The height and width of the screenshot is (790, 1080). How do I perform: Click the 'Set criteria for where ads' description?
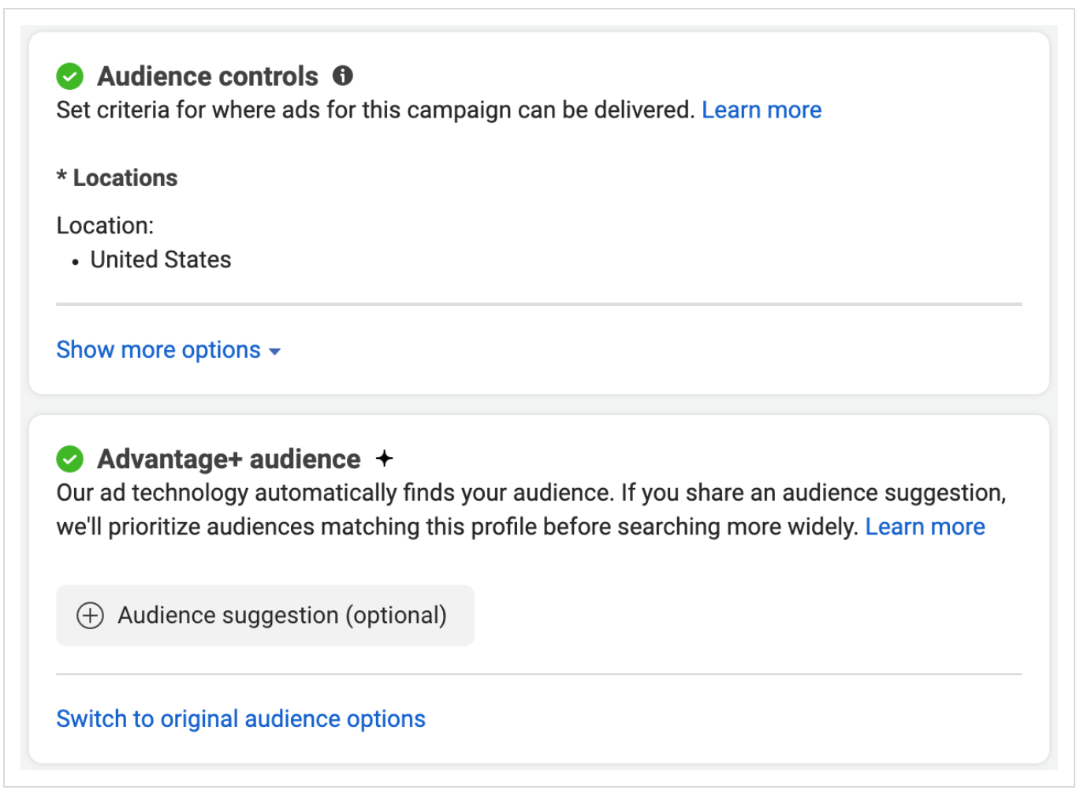click(x=375, y=110)
